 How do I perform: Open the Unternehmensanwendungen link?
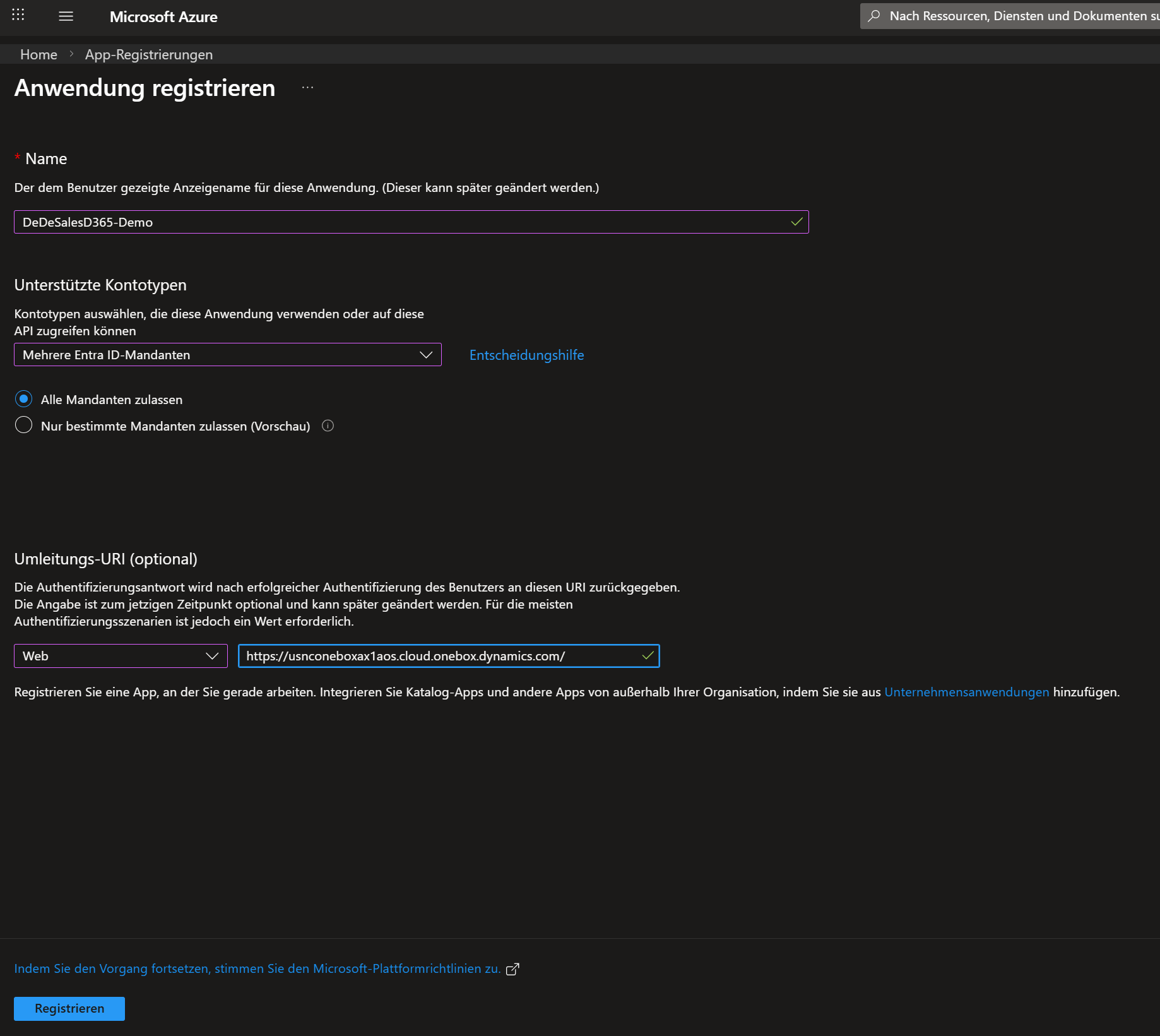(967, 692)
